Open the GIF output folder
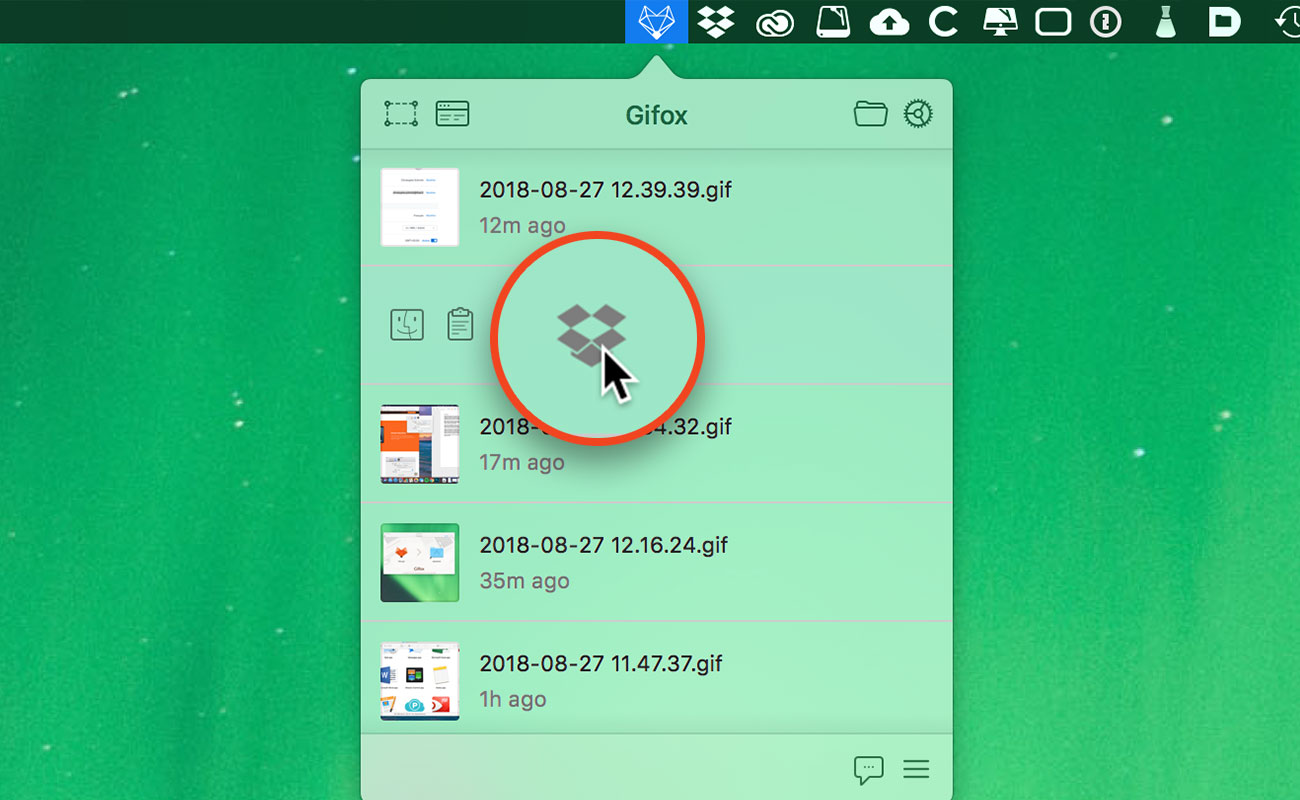 coord(870,114)
